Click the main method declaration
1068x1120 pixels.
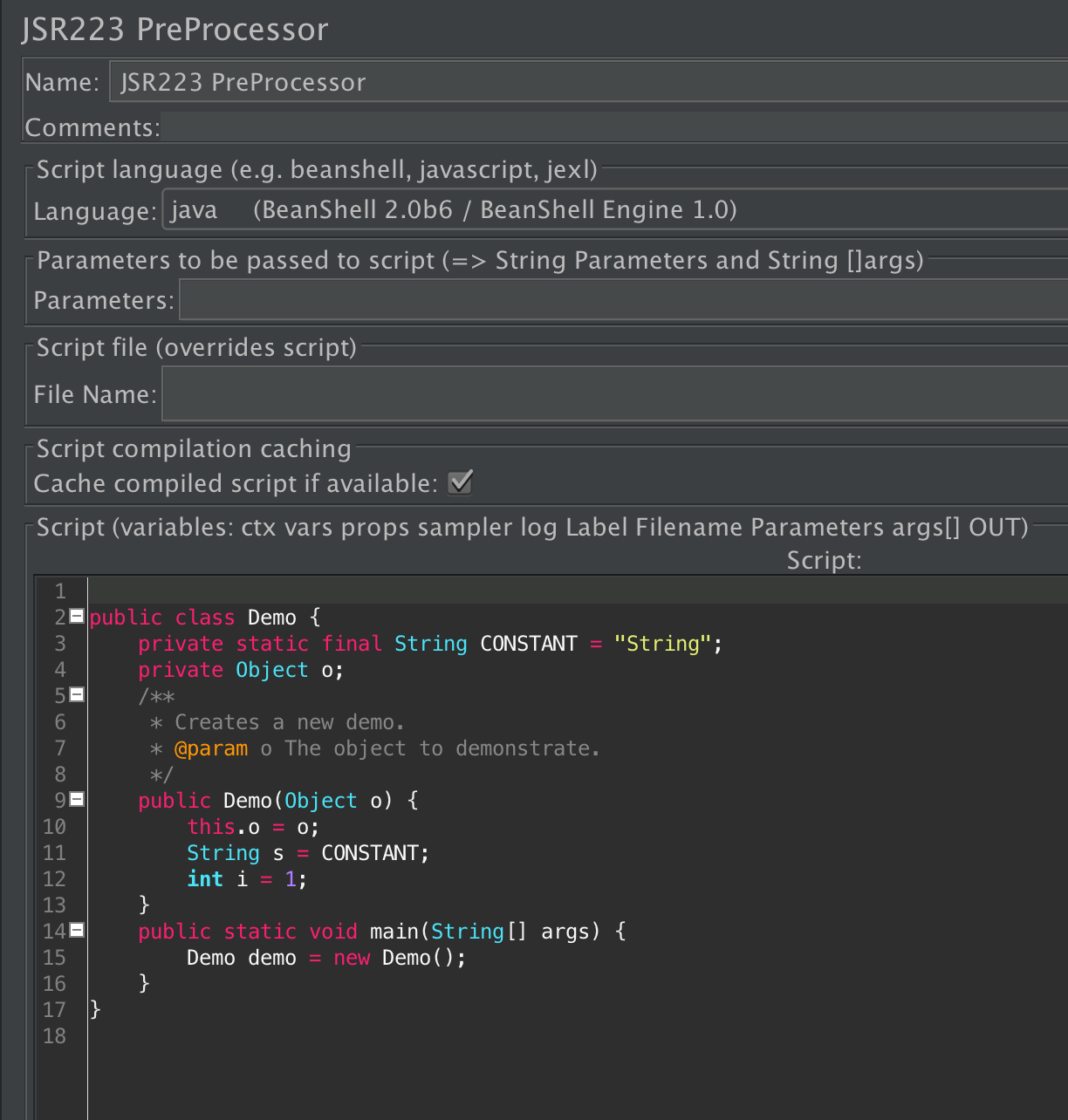pyautogui.click(x=394, y=931)
